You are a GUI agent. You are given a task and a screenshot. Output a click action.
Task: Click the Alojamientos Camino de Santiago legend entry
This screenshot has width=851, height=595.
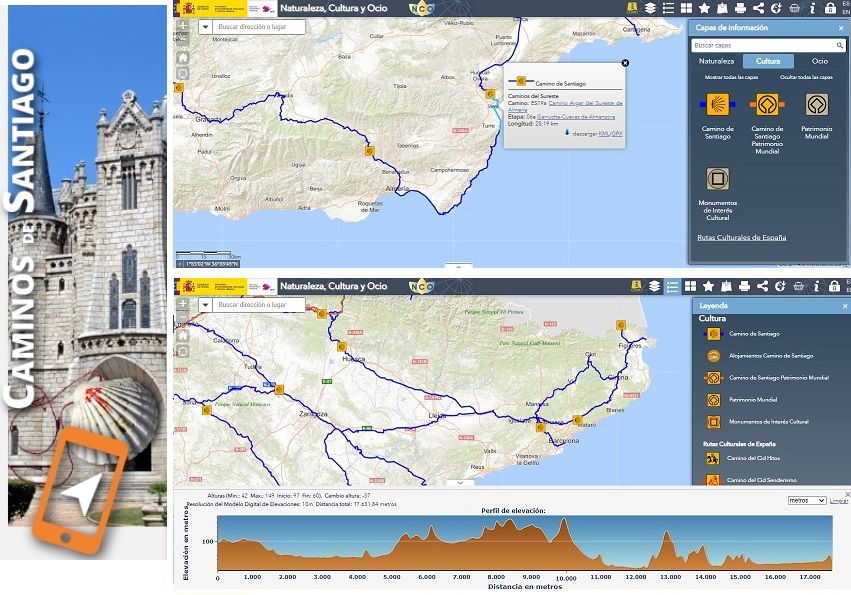(x=760, y=356)
